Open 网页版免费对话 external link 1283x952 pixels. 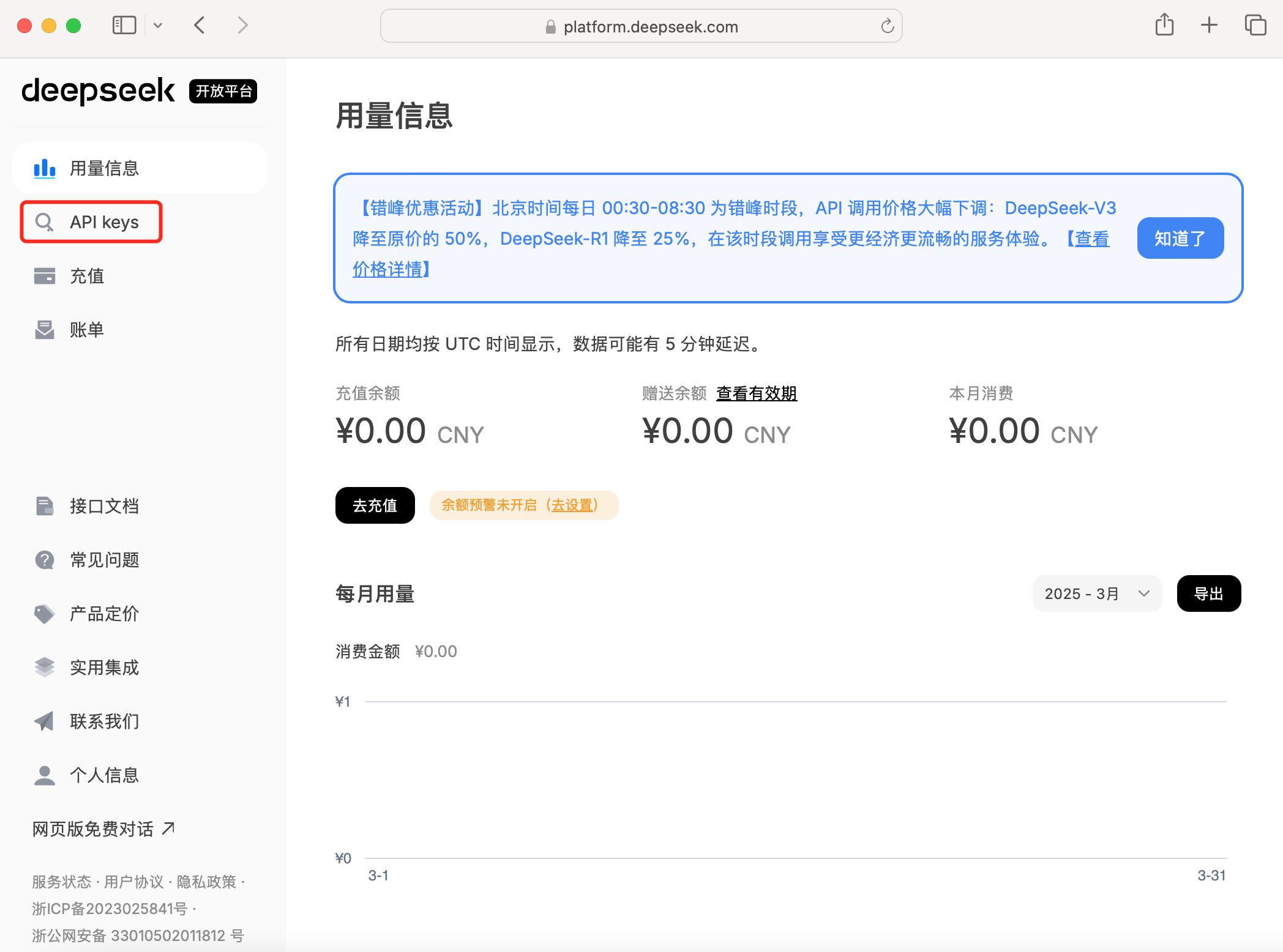click(103, 829)
